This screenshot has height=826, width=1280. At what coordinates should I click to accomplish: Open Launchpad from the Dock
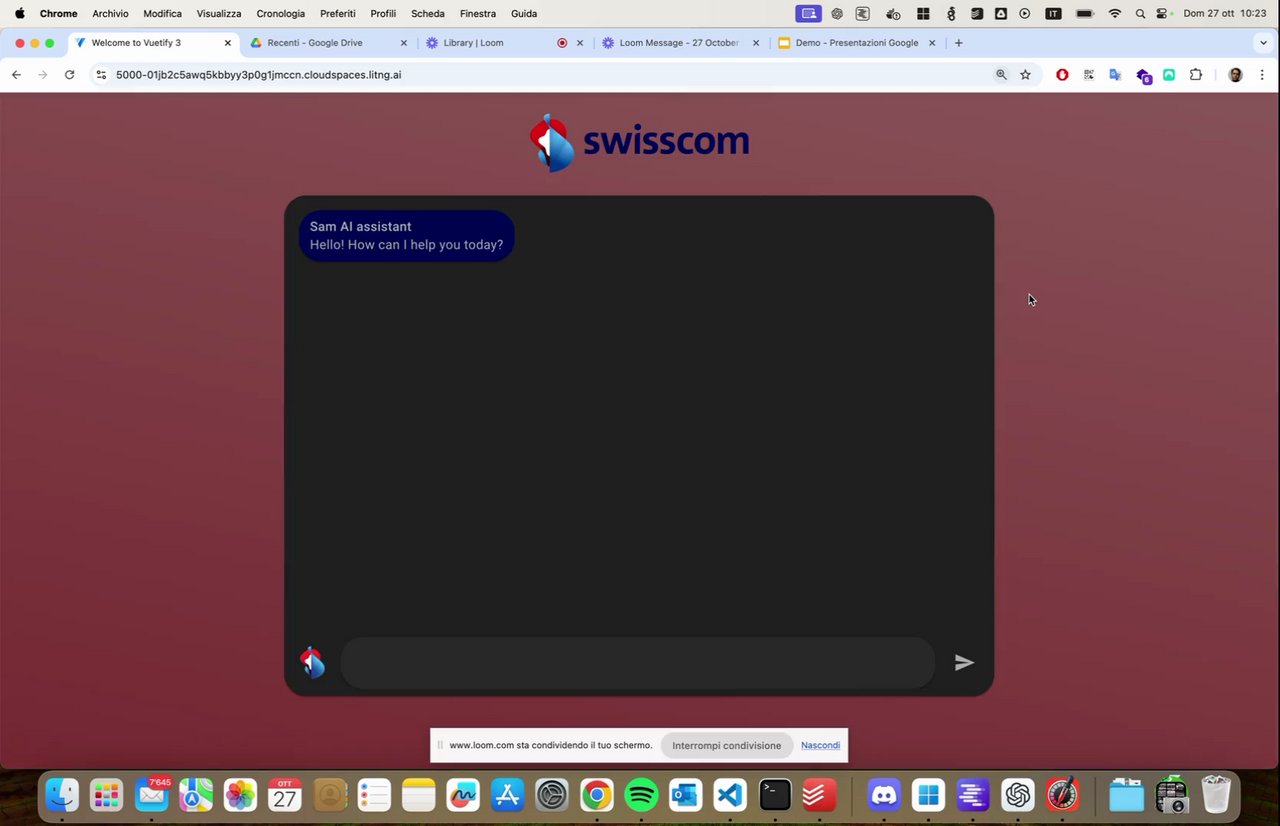[106, 796]
